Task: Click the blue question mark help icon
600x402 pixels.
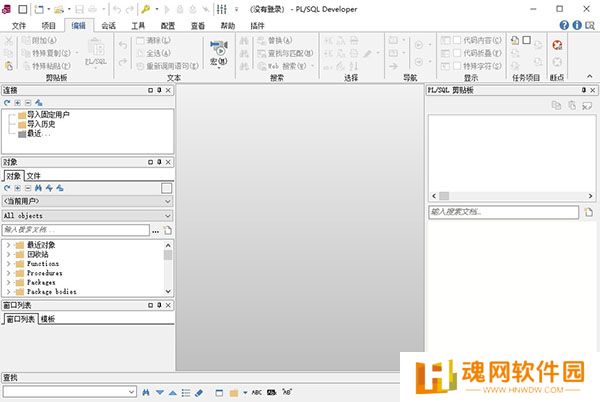Action: point(564,25)
